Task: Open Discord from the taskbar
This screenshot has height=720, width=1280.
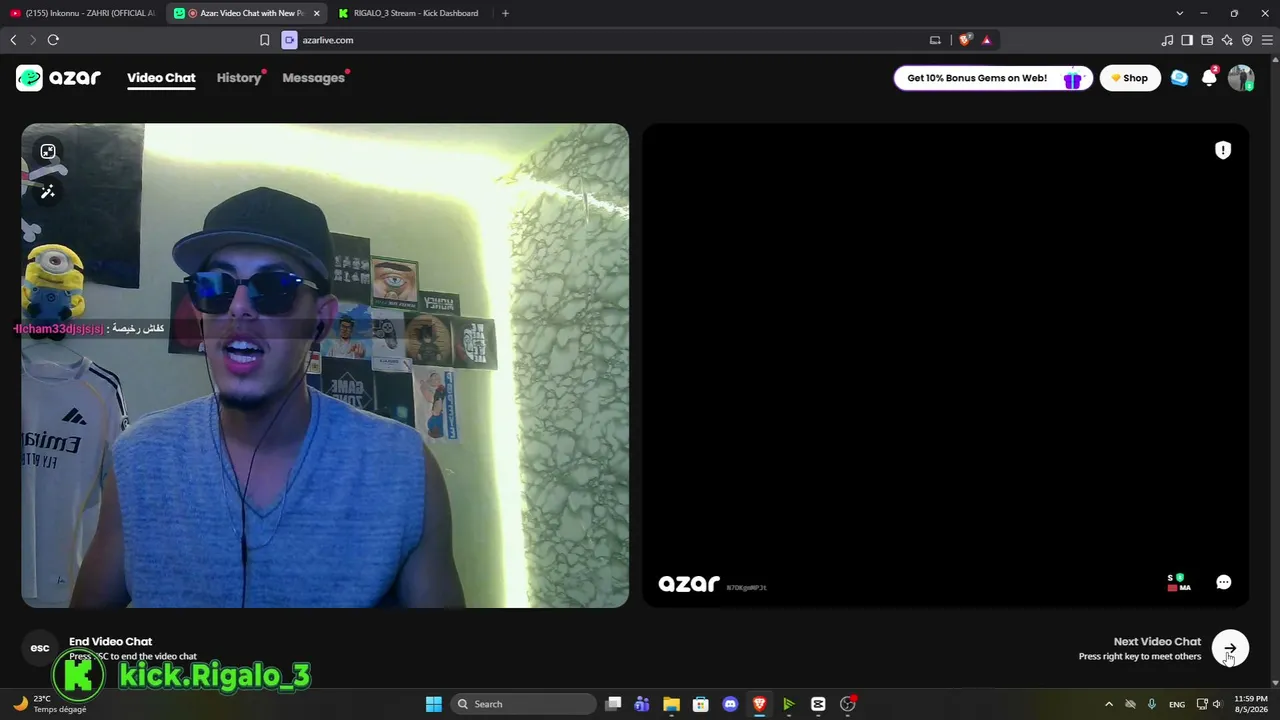Action: (730, 704)
